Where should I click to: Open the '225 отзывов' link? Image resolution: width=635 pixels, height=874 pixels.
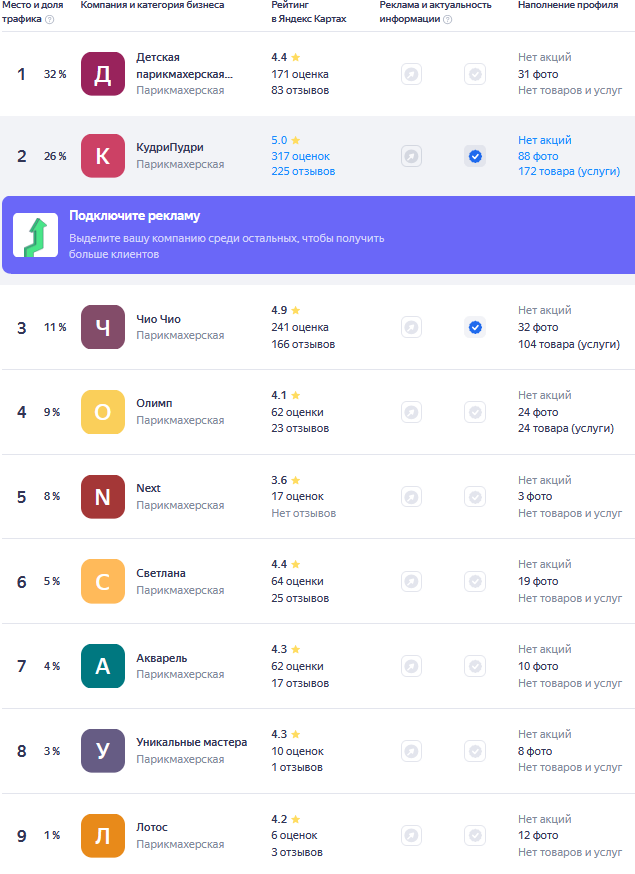click(x=303, y=171)
